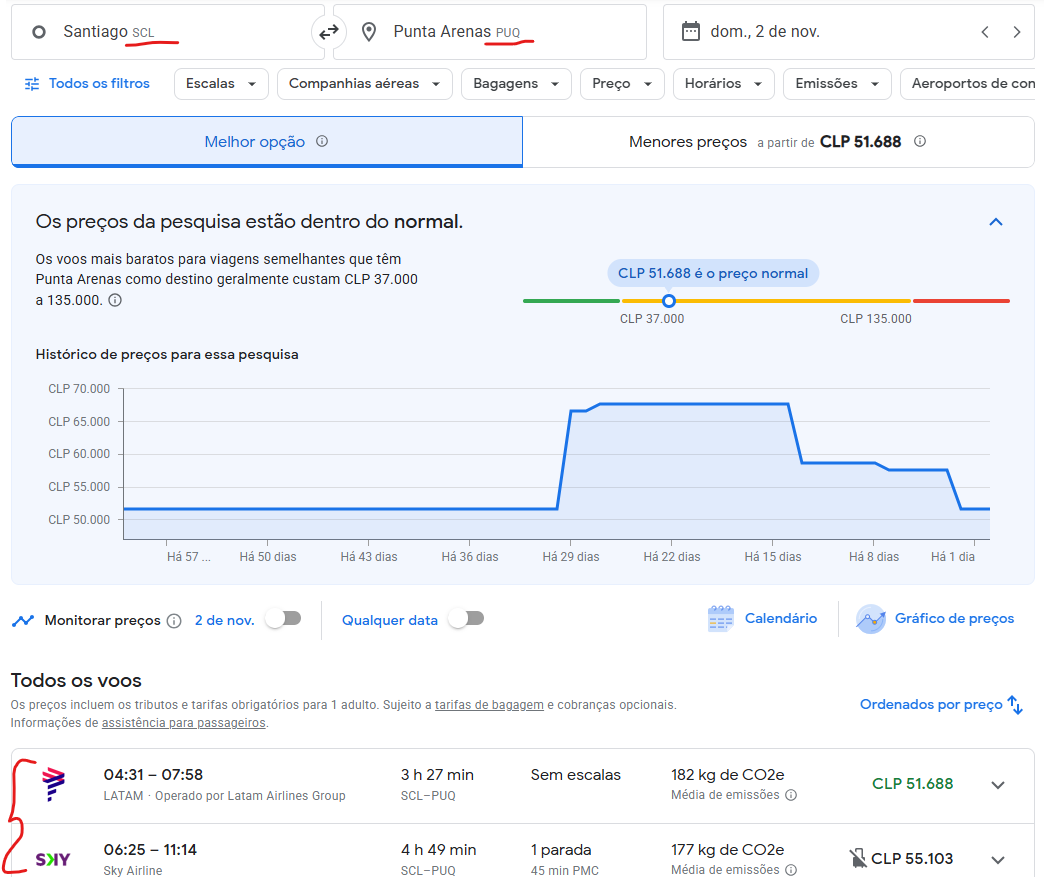Open the tarifas de bagagem link

(489, 705)
